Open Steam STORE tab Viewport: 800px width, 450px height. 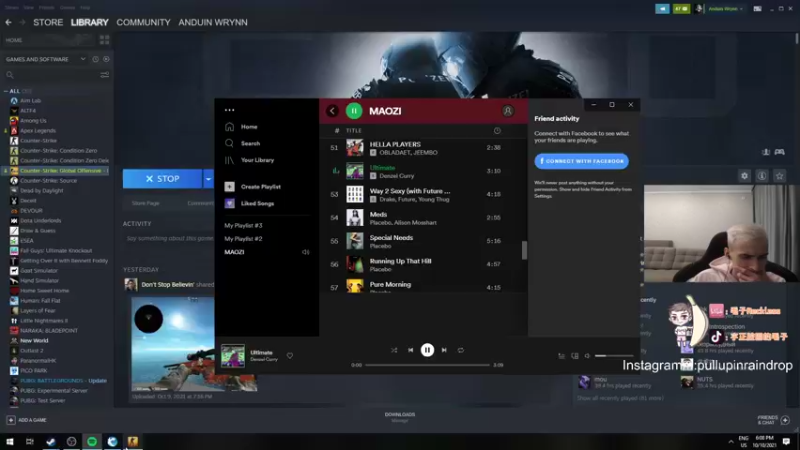click(x=48, y=22)
